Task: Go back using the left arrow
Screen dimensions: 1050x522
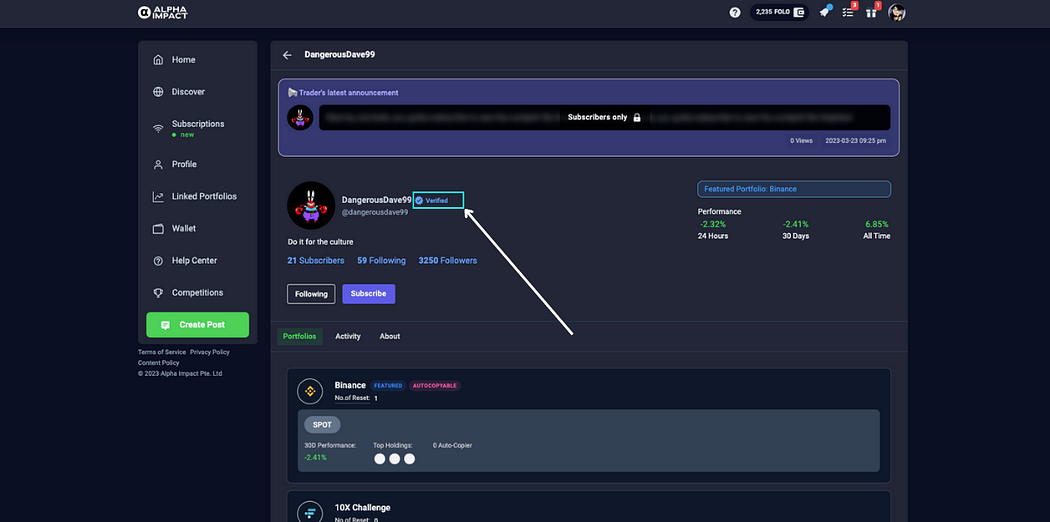Action: [287, 55]
